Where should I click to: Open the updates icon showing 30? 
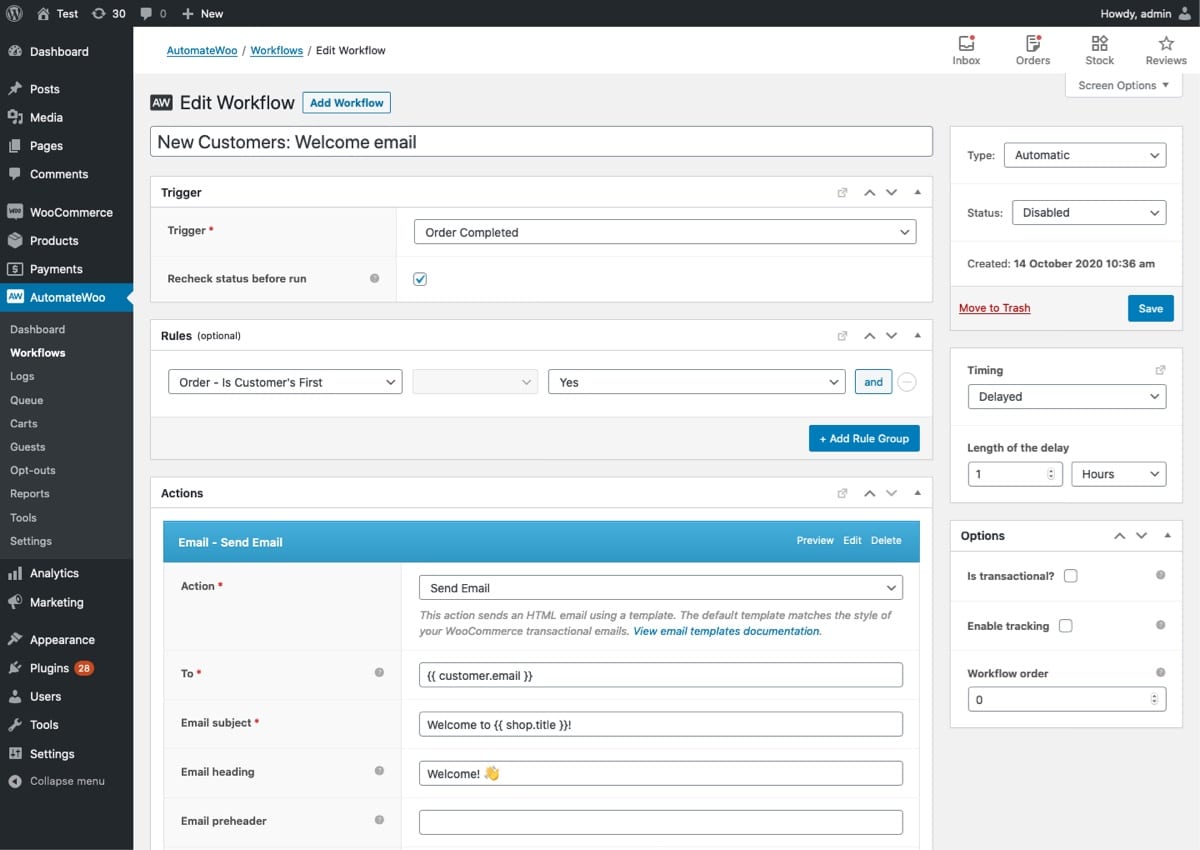coord(108,14)
